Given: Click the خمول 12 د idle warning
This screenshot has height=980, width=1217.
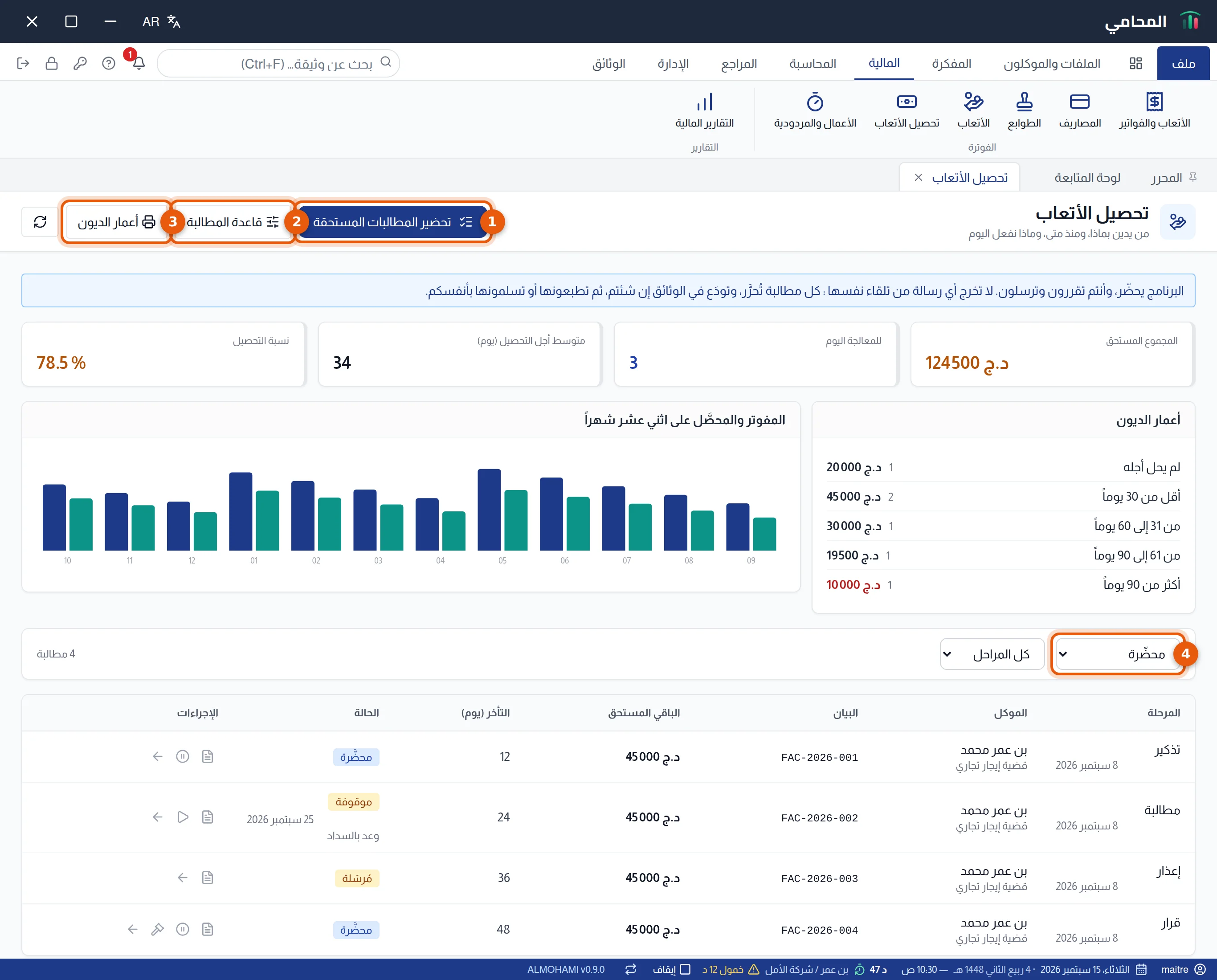Looking at the screenshot, I should 731,969.
